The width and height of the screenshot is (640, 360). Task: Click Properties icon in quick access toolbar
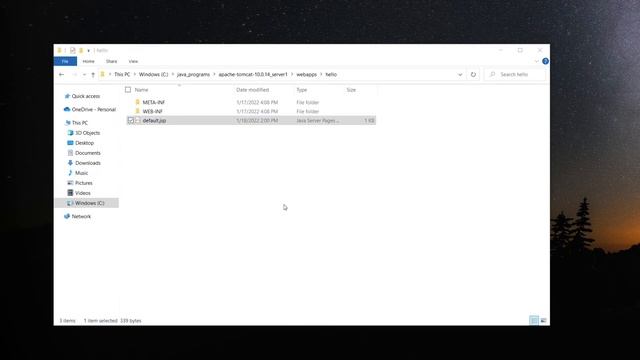(x=72, y=50)
